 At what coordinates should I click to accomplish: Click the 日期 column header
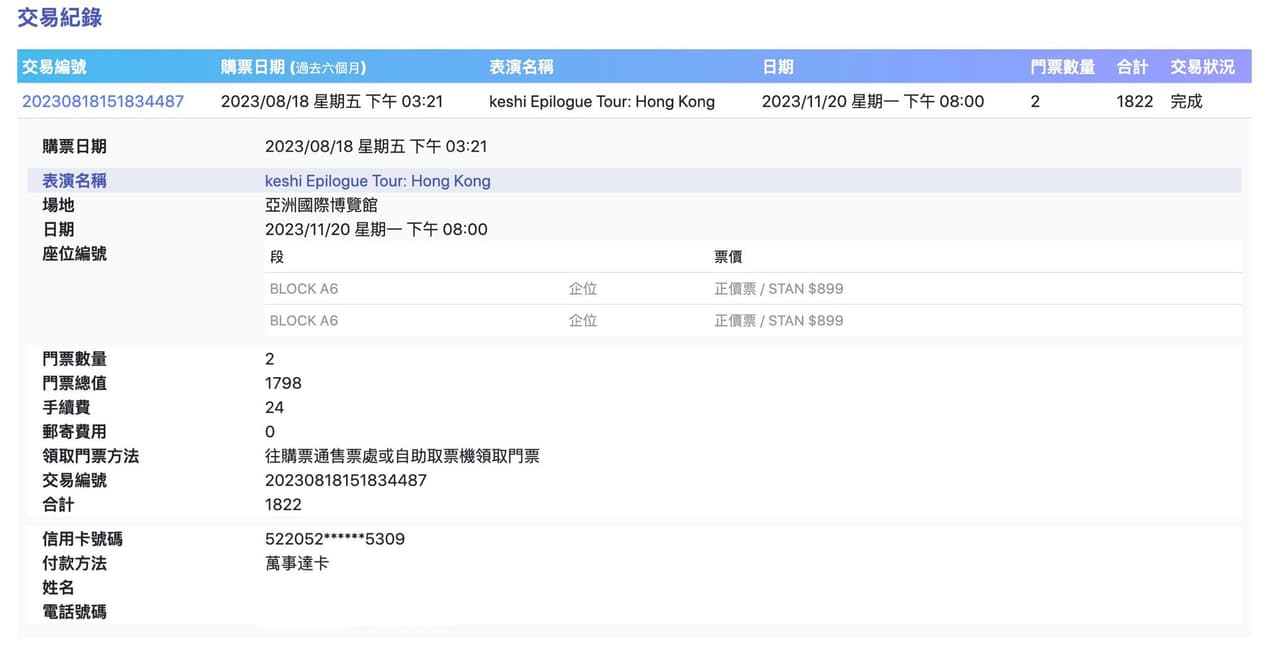pyautogui.click(x=777, y=66)
